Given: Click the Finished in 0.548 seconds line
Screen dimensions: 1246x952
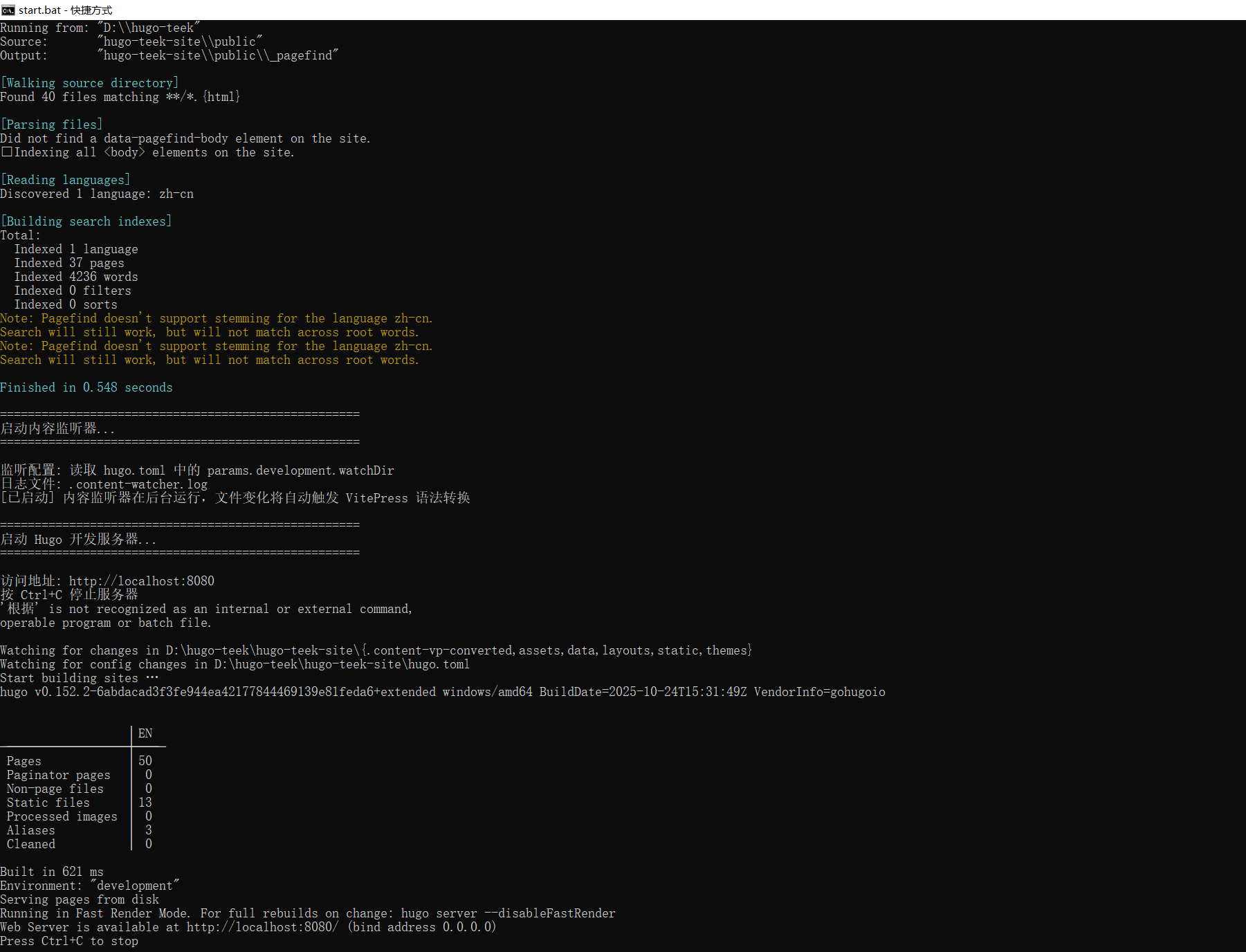Looking at the screenshot, I should pos(86,387).
